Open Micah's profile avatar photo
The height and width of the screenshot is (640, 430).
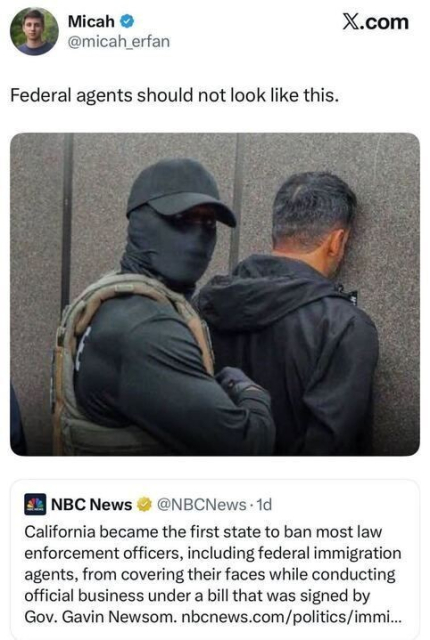[x=34, y=31]
